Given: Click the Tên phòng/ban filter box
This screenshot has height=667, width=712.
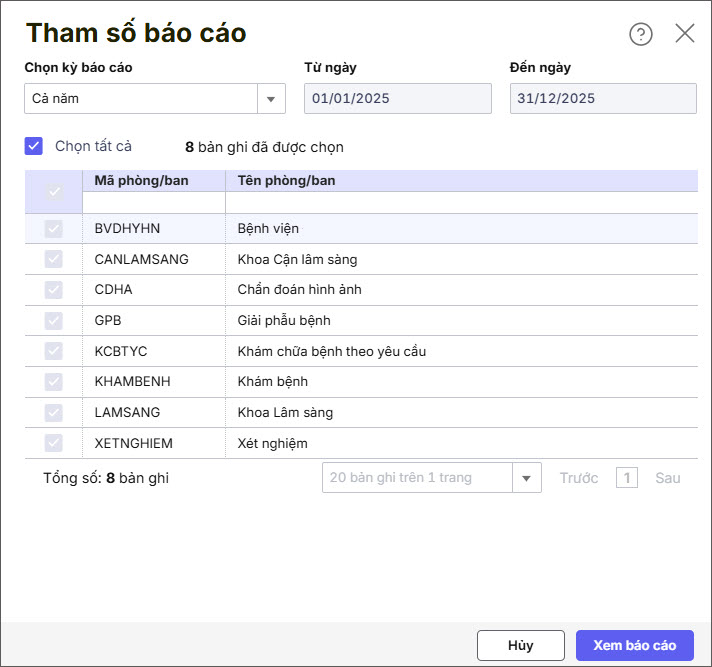Looking at the screenshot, I should pyautogui.click(x=461, y=203).
